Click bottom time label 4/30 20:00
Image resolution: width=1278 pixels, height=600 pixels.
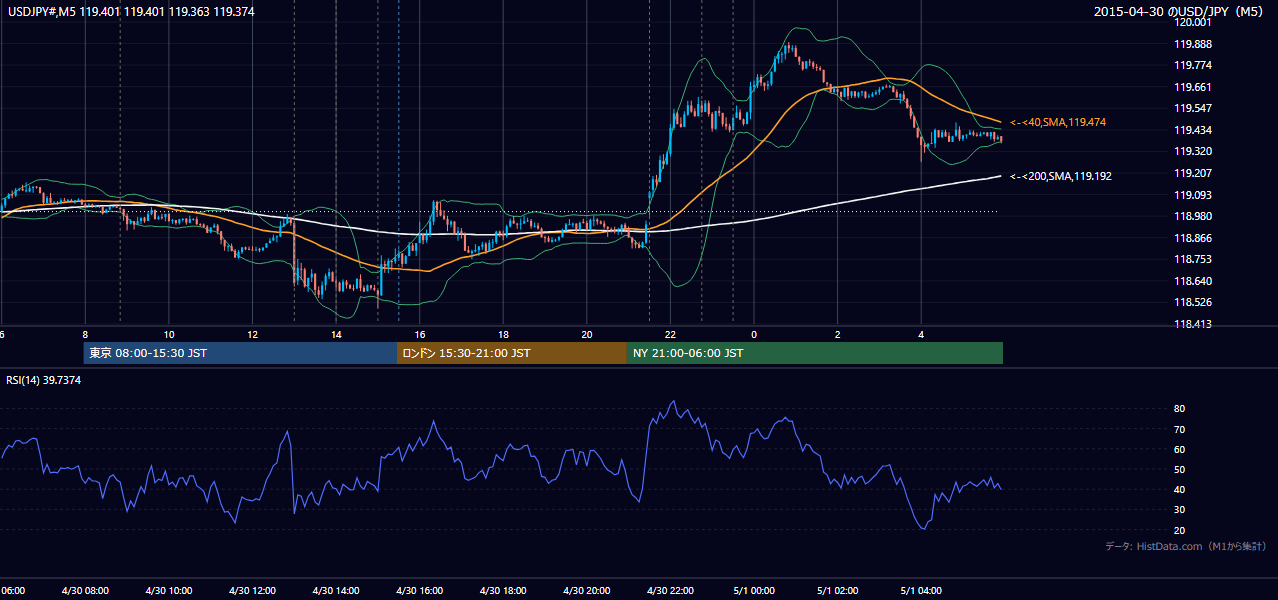click(x=588, y=591)
